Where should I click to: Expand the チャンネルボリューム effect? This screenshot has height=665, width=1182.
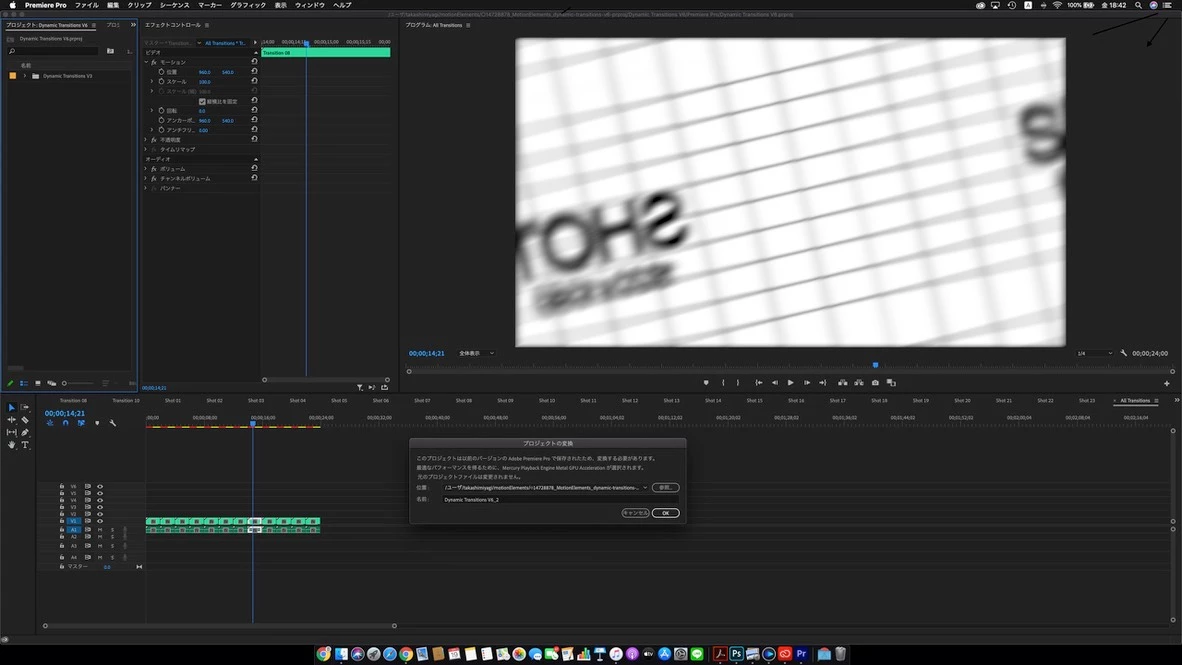pyautogui.click(x=146, y=179)
